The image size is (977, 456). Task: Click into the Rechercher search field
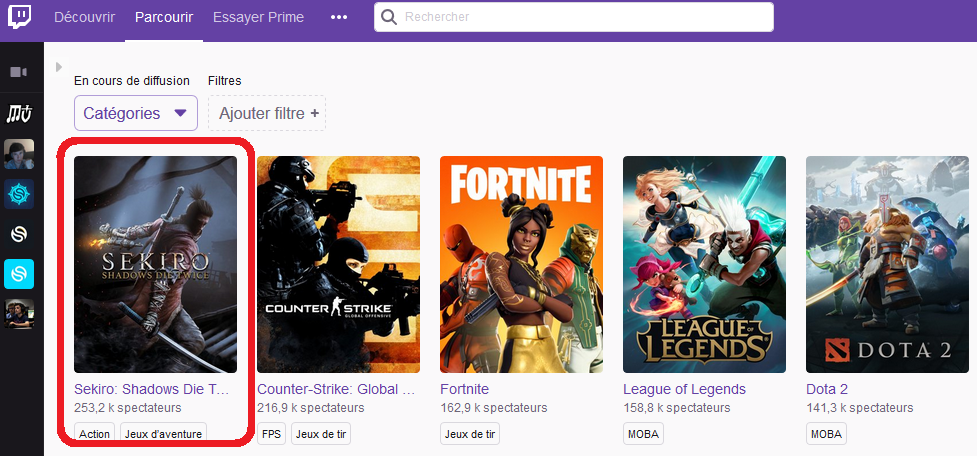[x=580, y=17]
